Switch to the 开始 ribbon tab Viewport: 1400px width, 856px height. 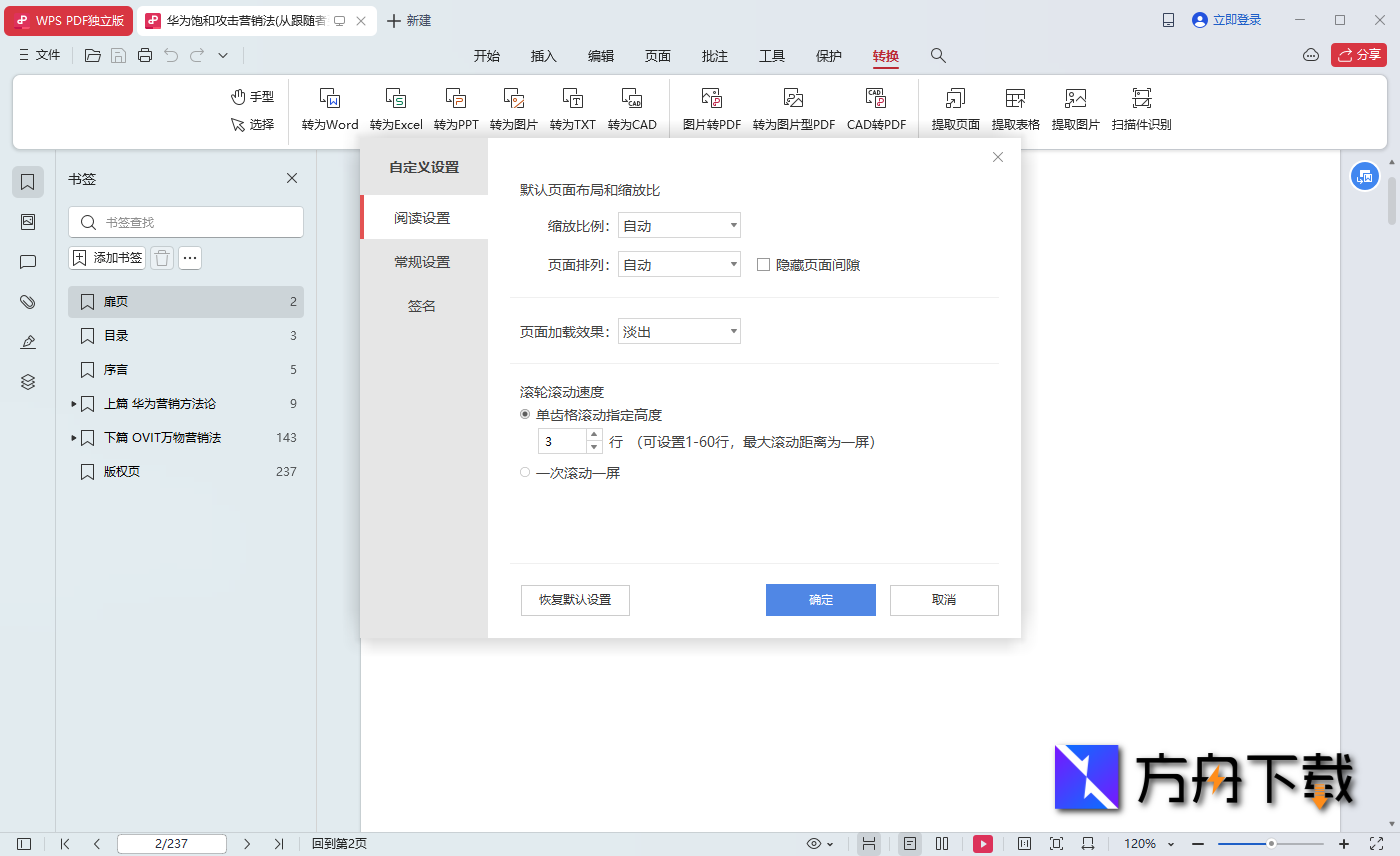487,56
